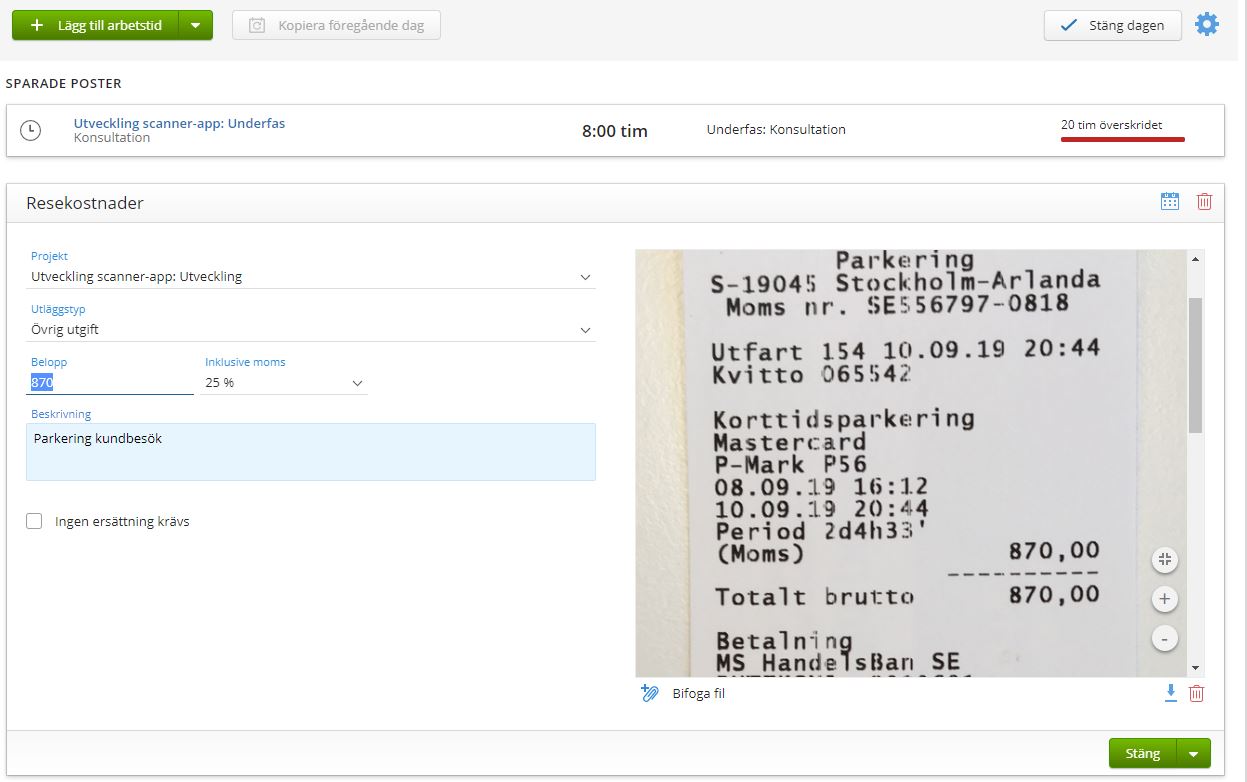Click the fit-to-view icon on the receipt
The width and height of the screenshot is (1247, 782).
click(1164, 559)
